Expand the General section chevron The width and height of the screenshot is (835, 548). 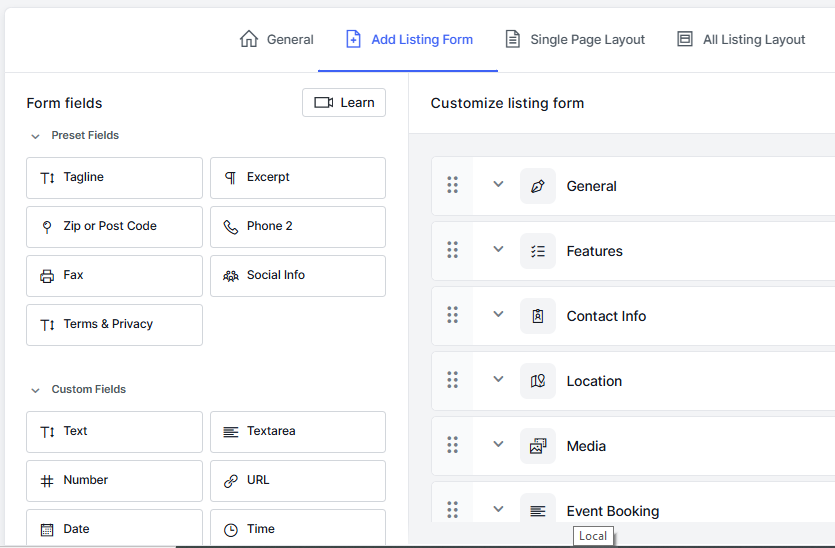pyautogui.click(x=498, y=184)
